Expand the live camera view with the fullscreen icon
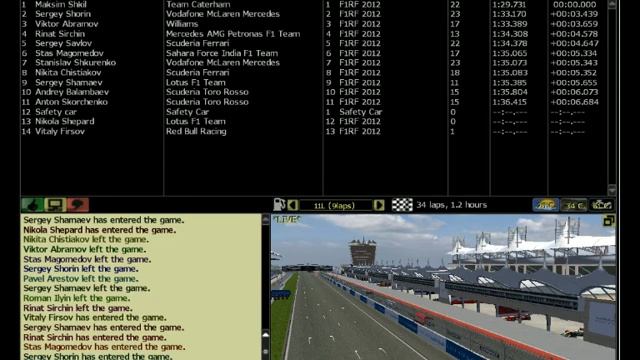The height and width of the screenshot is (360, 640). (x=609, y=221)
